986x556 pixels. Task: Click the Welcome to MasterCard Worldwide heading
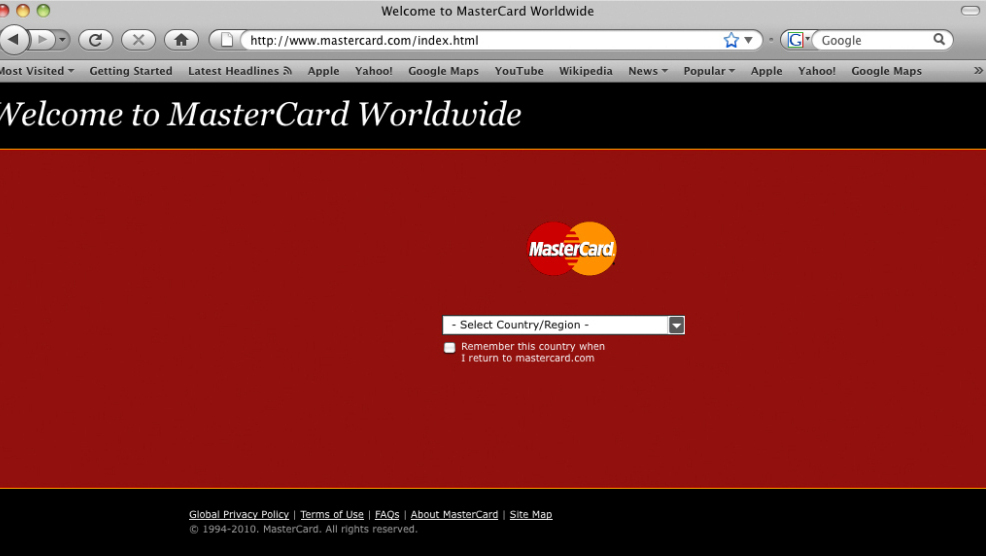[260, 114]
